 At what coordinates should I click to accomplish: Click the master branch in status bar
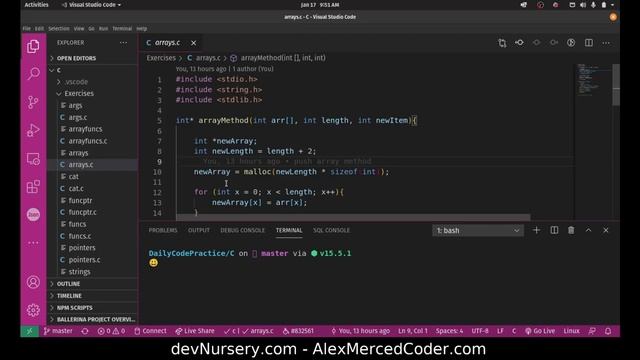tap(58, 331)
